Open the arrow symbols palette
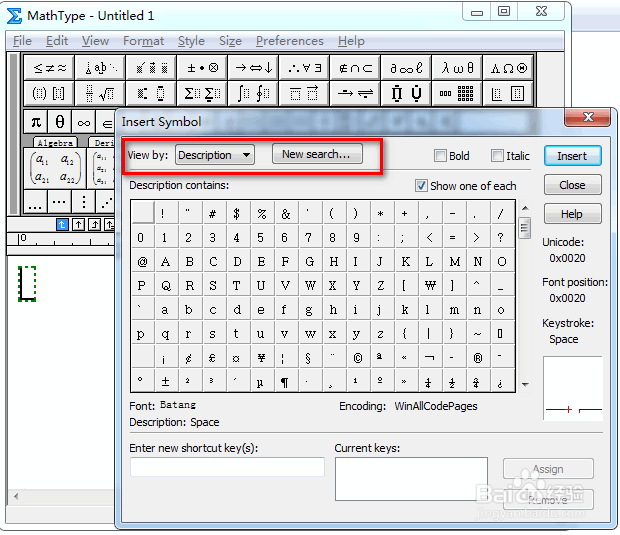Screen dimensions: 620x535 pos(253,68)
